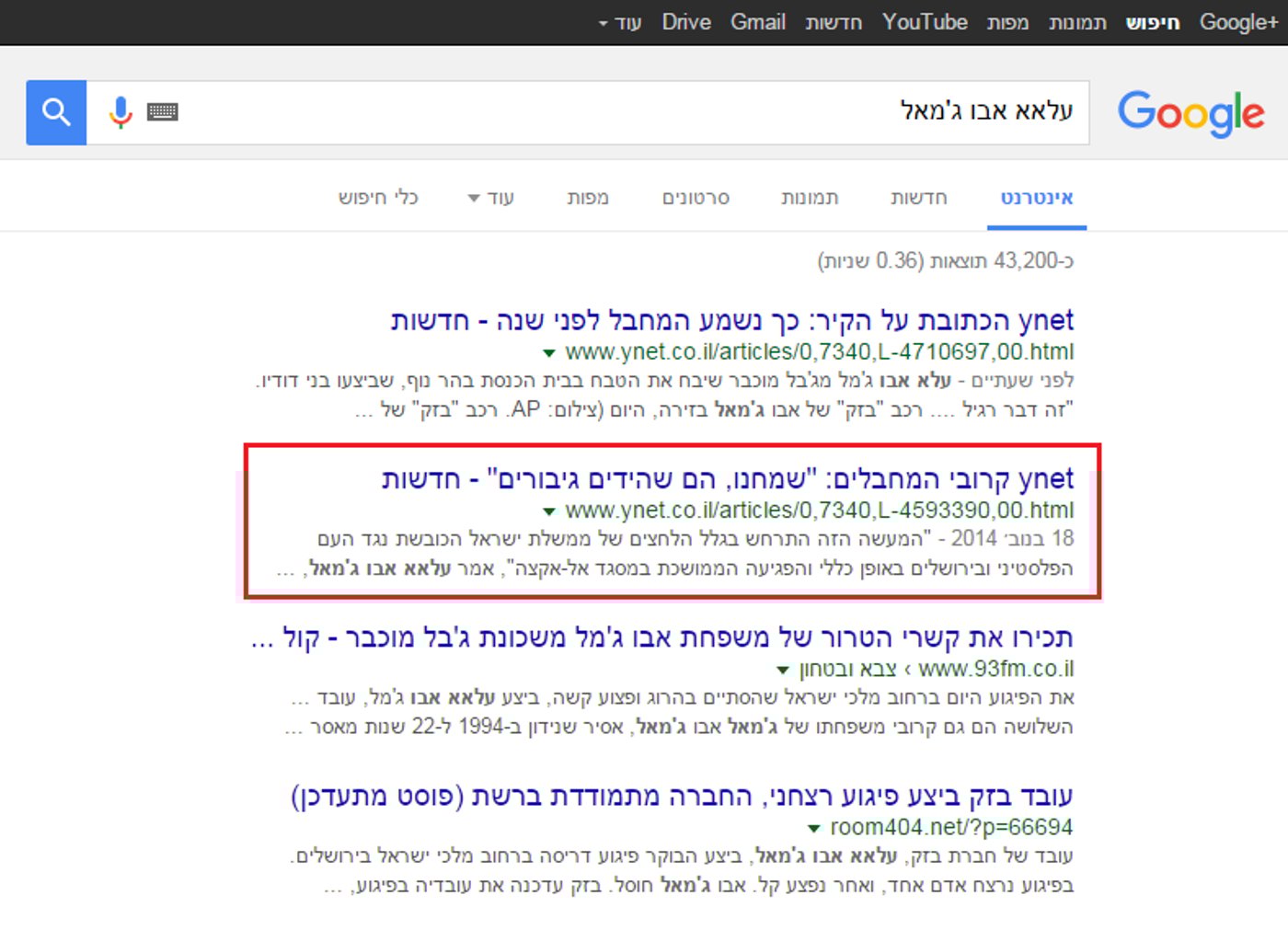This screenshot has width=1288, height=941.
Task: Expand the עוד dropdown under search box
Action: (490, 198)
